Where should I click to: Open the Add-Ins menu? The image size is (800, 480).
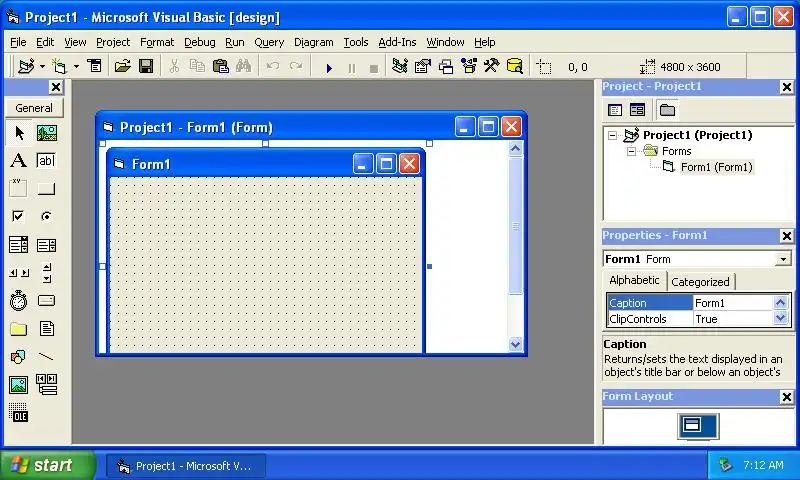397,42
